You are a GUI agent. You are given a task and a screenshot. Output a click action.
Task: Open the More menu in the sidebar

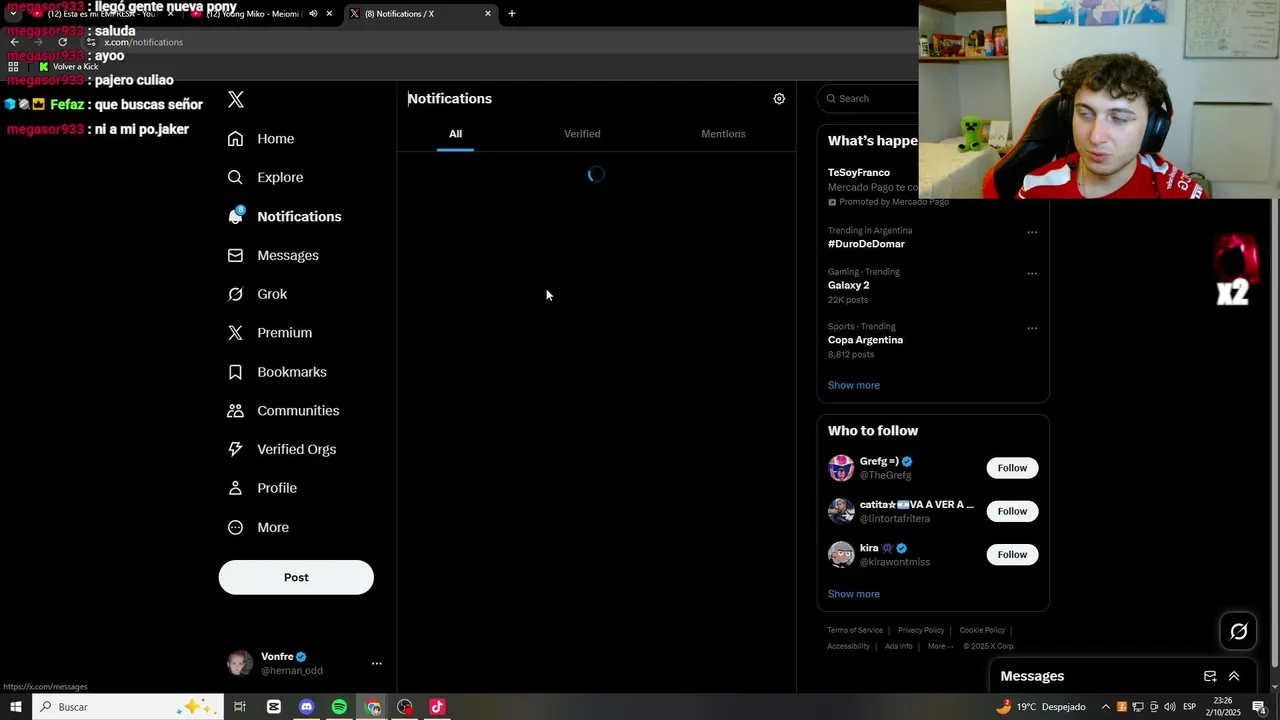(x=258, y=527)
